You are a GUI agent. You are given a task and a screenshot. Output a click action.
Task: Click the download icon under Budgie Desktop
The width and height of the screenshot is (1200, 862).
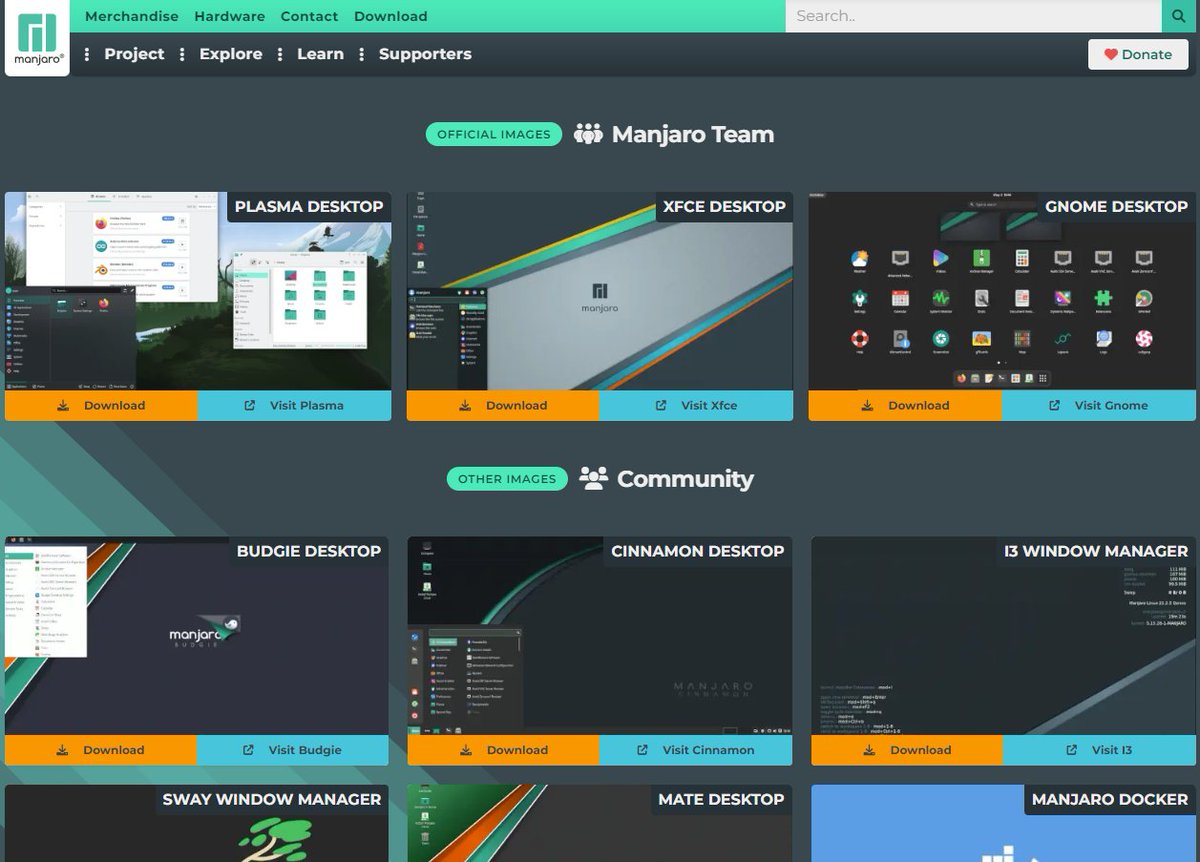click(62, 750)
